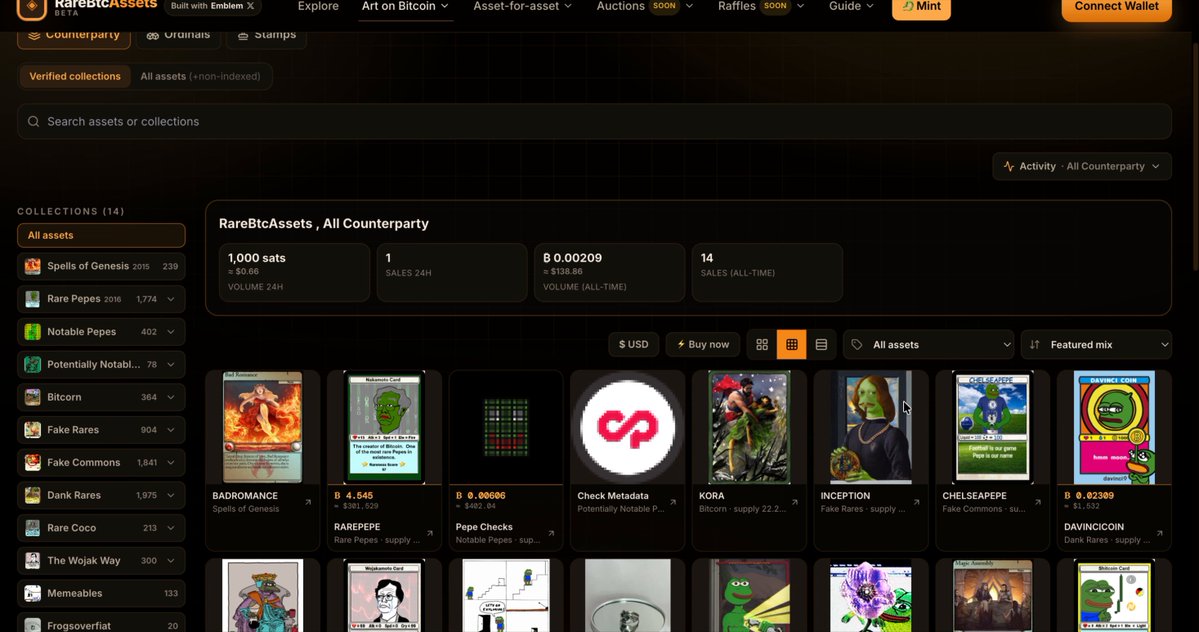Open the Featured mix sort dropdown
Screen dimensions: 1199x632
point(1096,345)
